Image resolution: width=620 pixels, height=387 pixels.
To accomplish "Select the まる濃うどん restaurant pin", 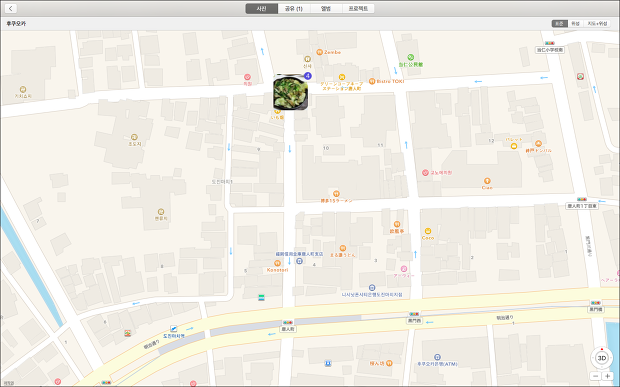I will coord(343,248).
